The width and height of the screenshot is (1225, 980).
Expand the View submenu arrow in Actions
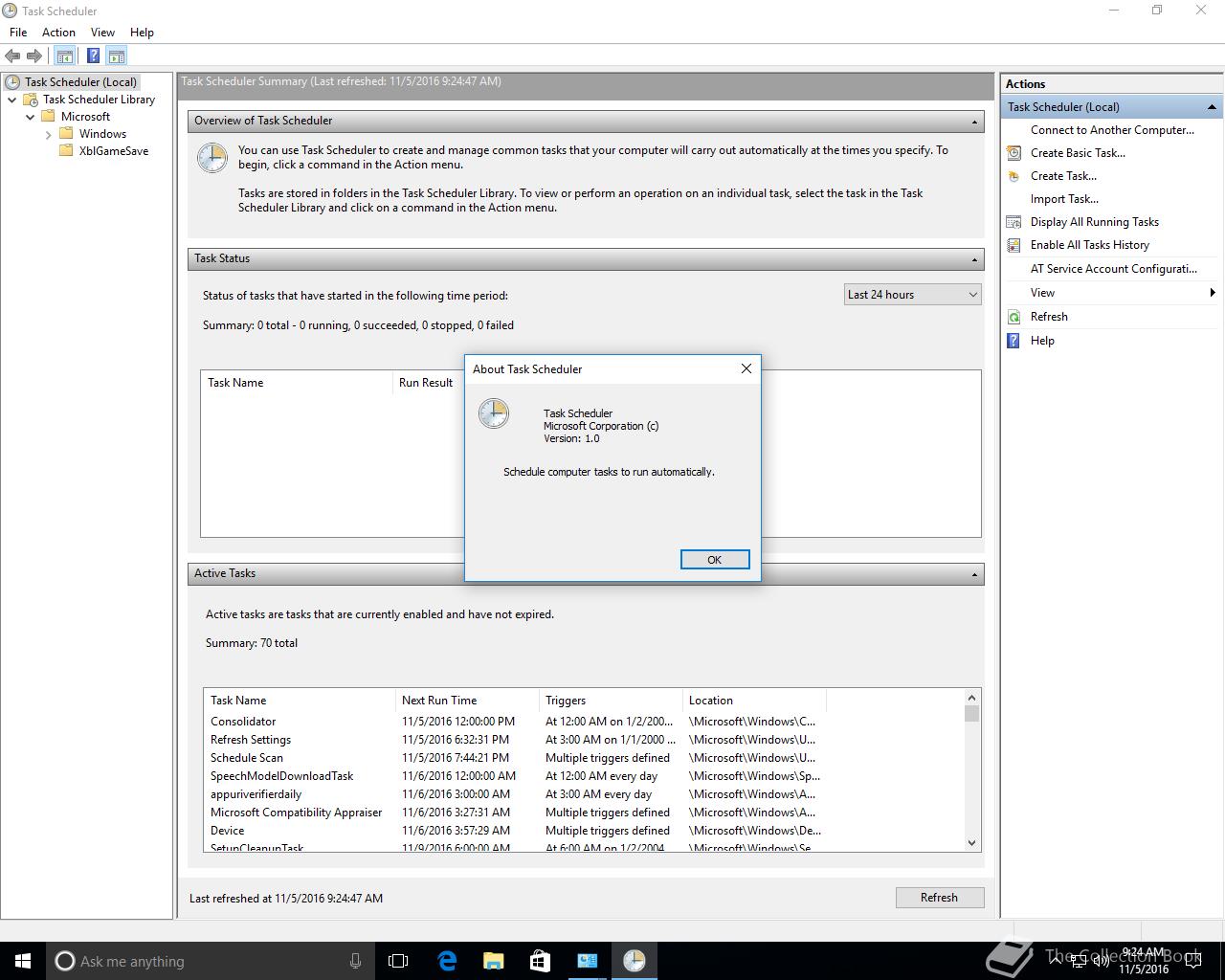1213,293
